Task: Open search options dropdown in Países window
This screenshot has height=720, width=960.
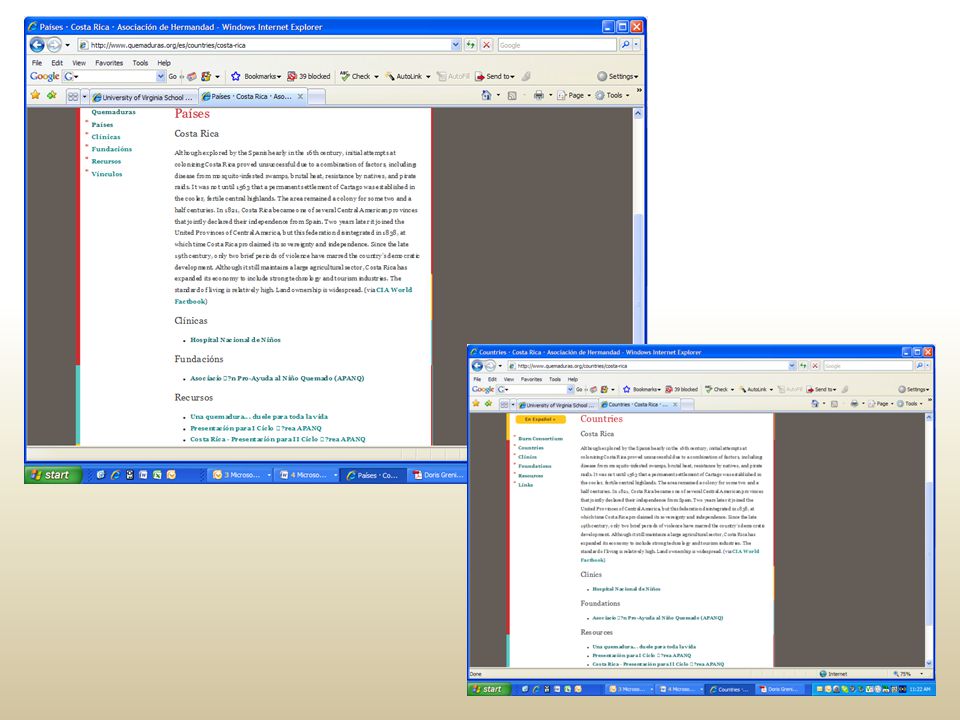Action: point(636,45)
